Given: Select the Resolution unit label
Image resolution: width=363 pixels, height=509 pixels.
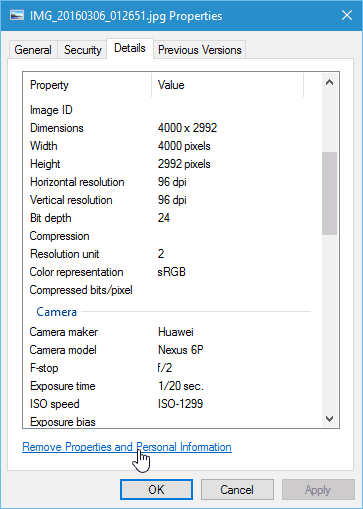Looking at the screenshot, I should click(x=64, y=254).
